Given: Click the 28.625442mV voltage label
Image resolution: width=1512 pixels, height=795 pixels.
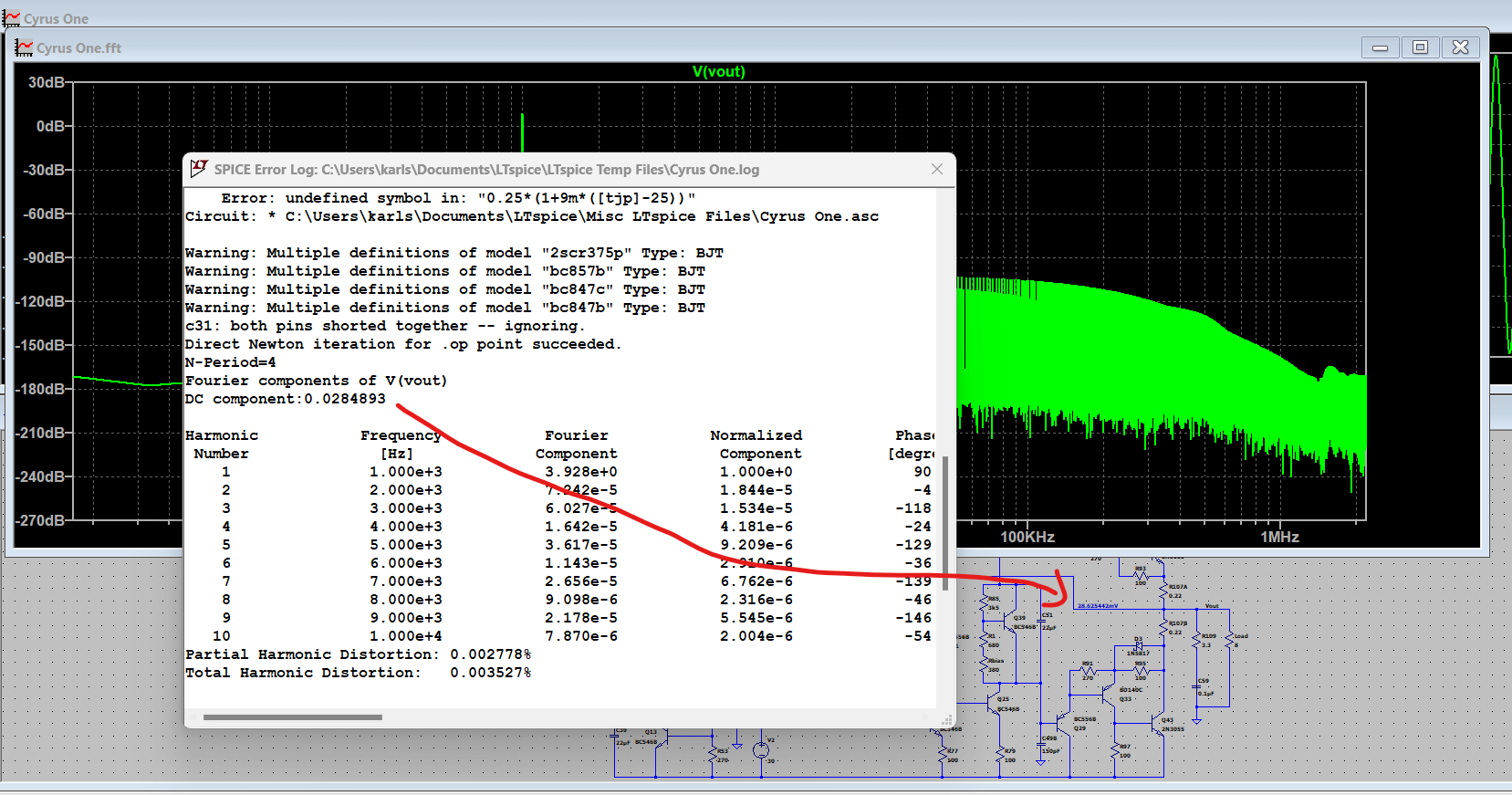Looking at the screenshot, I should point(1098,605).
